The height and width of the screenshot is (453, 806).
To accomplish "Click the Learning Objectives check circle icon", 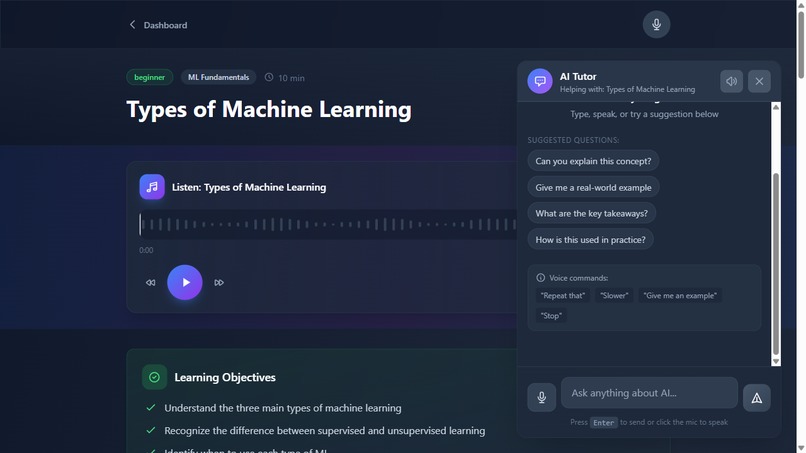I will 154,377.
